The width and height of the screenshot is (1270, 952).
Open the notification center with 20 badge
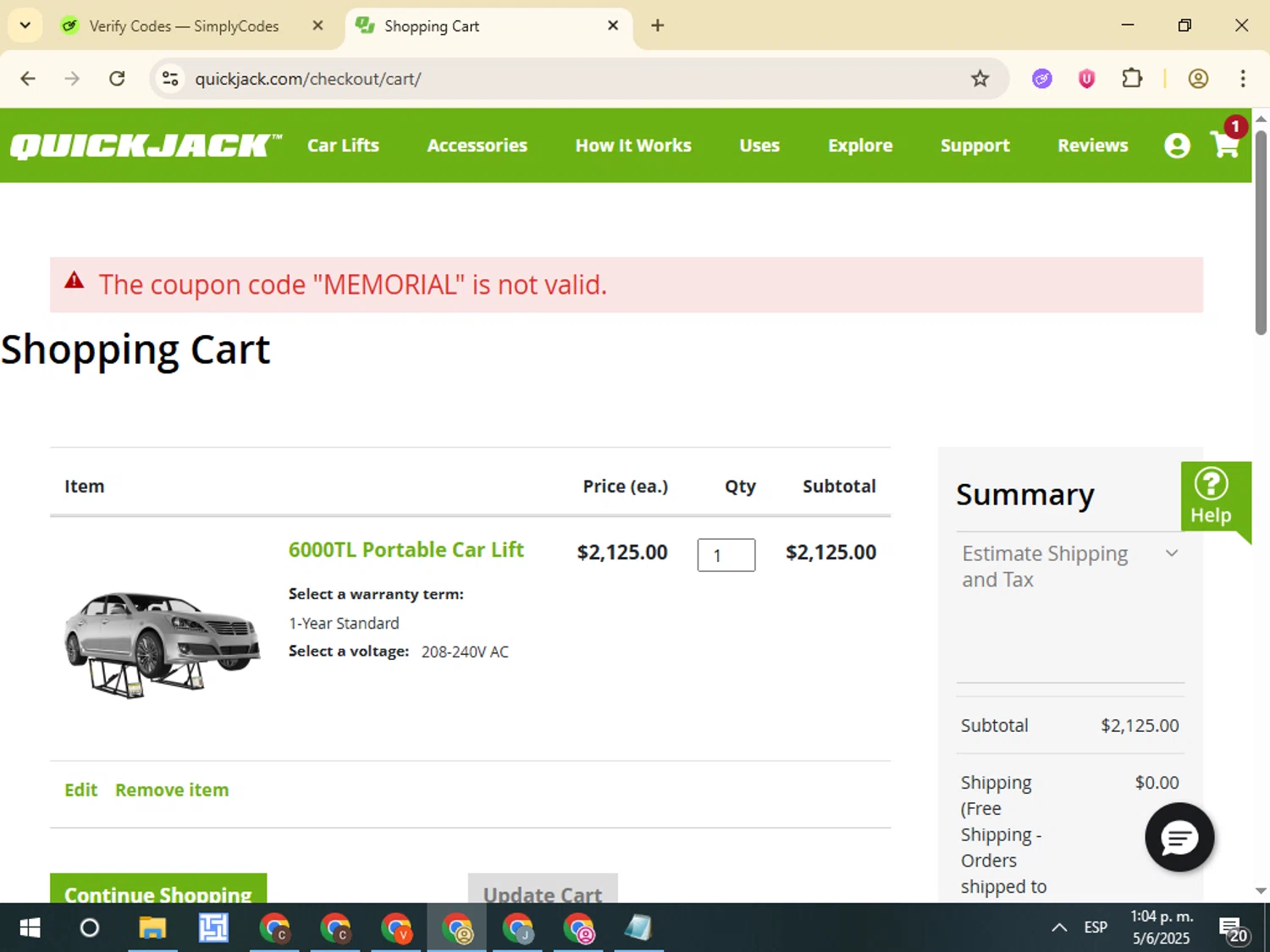(x=1233, y=929)
